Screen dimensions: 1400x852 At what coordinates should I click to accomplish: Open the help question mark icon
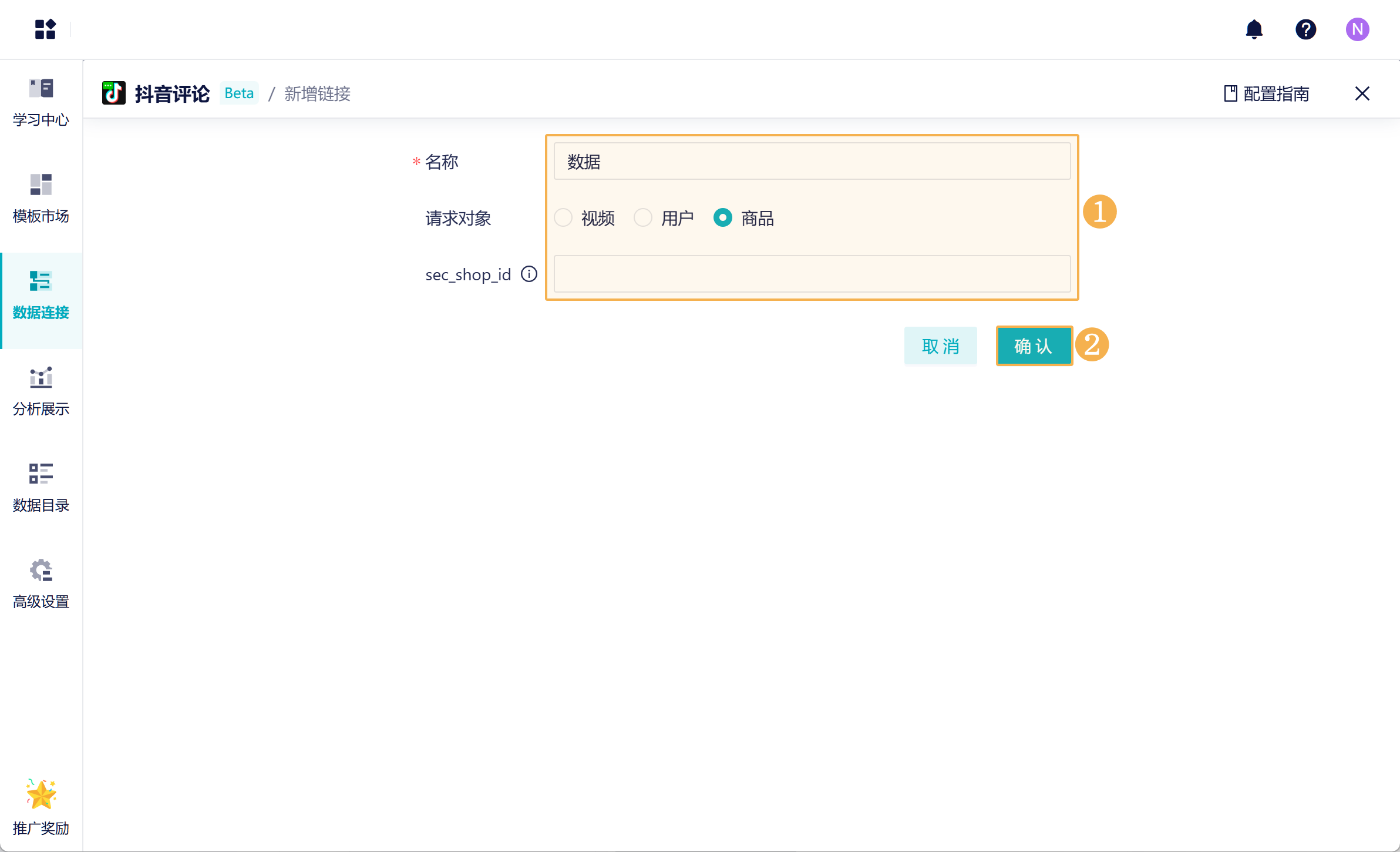click(1305, 29)
